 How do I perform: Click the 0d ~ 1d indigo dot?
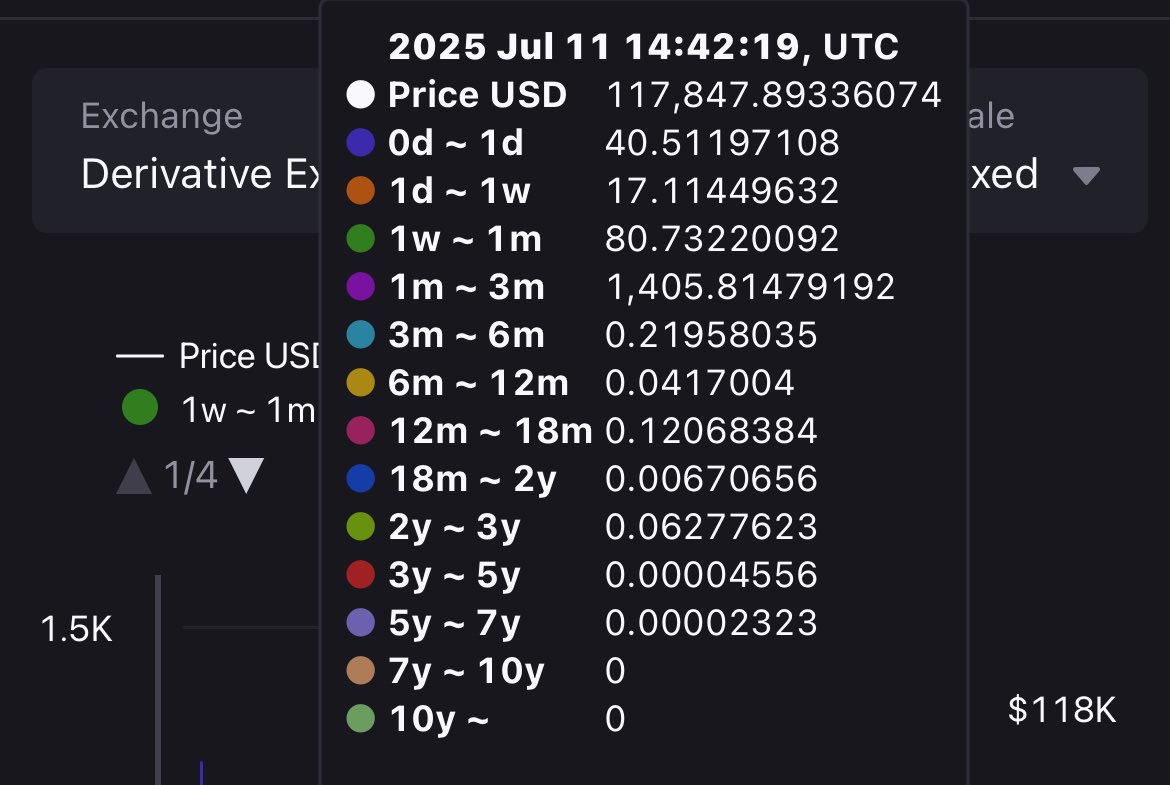click(x=360, y=143)
